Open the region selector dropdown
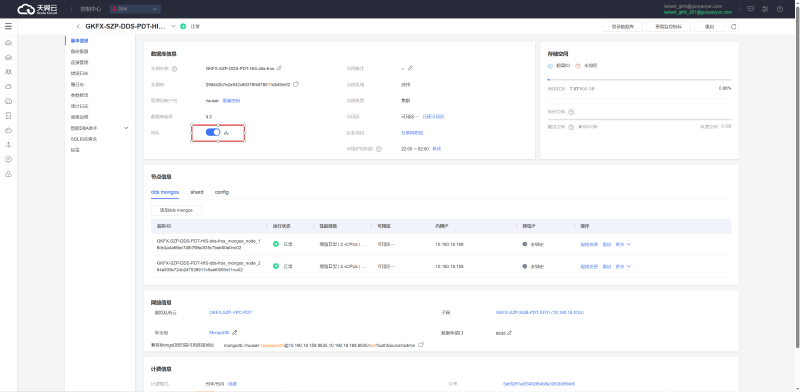 point(135,9)
